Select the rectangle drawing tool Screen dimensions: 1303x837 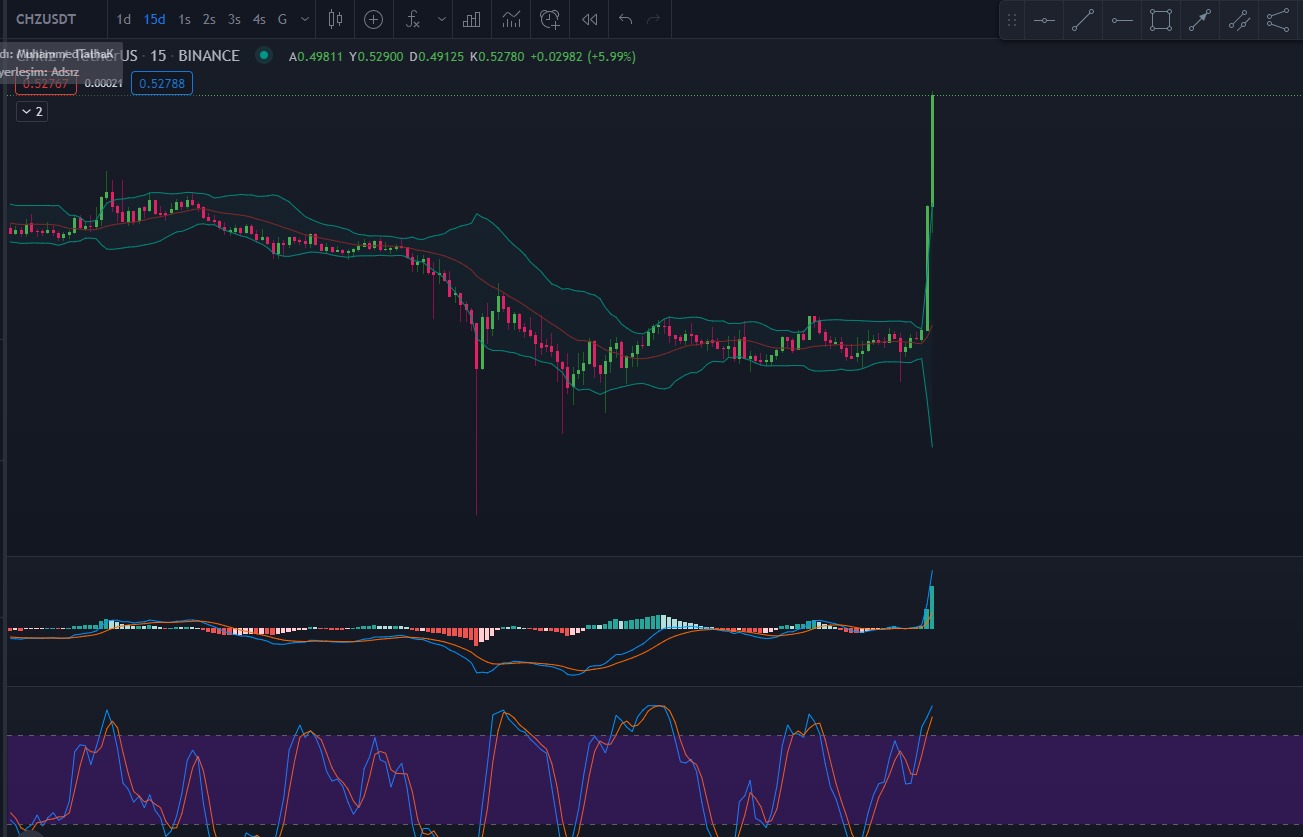[x=1160, y=20]
